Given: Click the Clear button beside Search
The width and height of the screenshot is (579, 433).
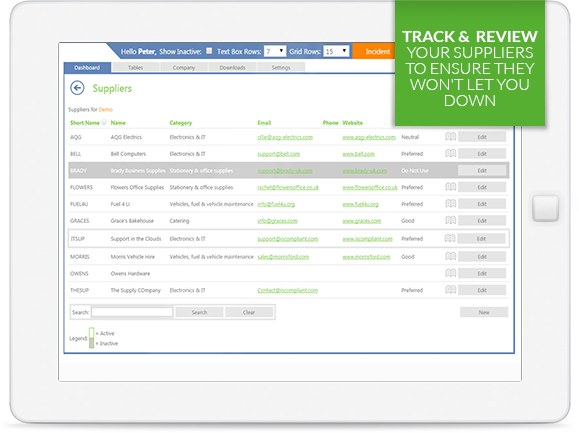Looking at the screenshot, I should 249,312.
